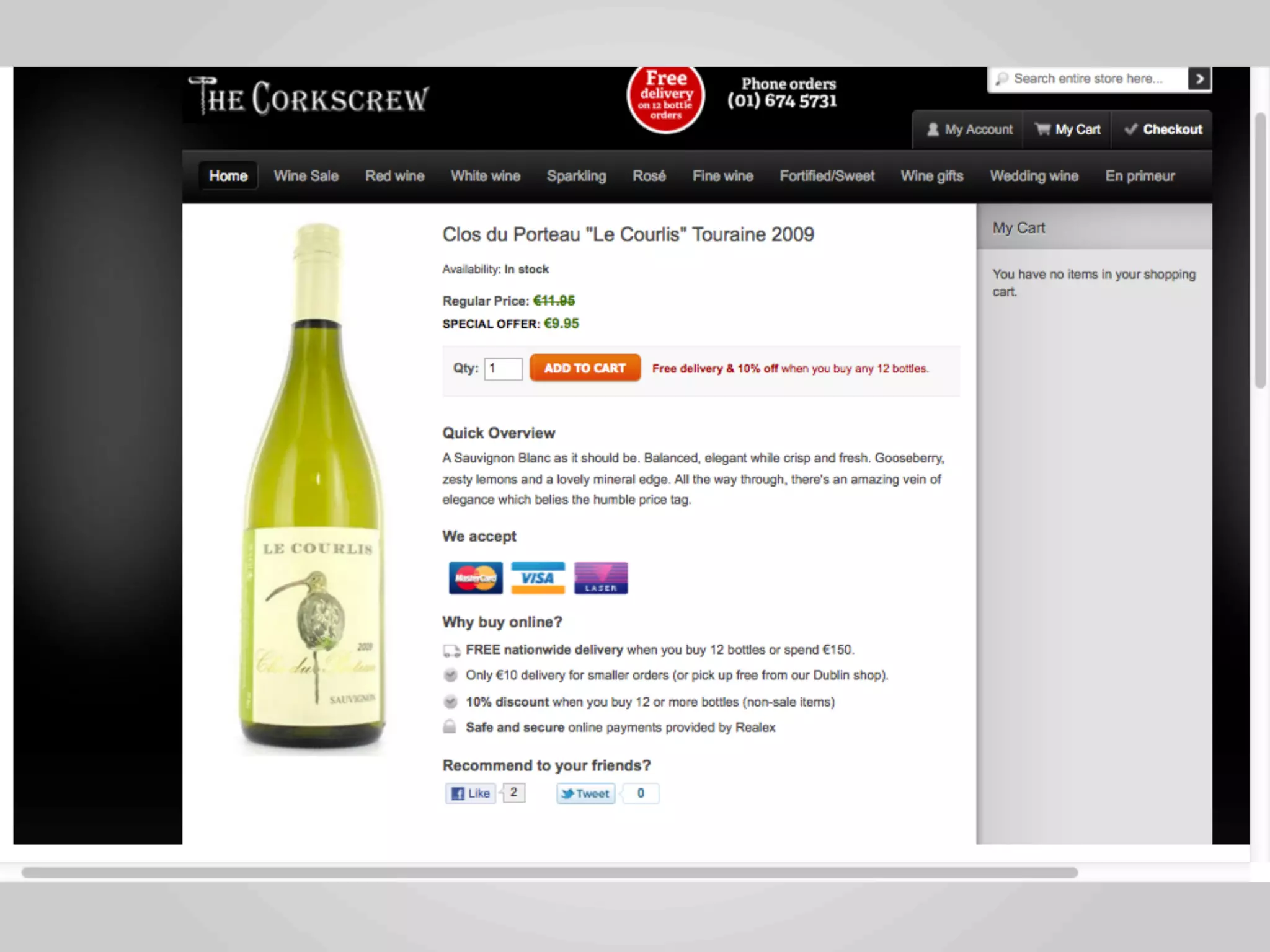Select the Sparkling category

tap(577, 176)
